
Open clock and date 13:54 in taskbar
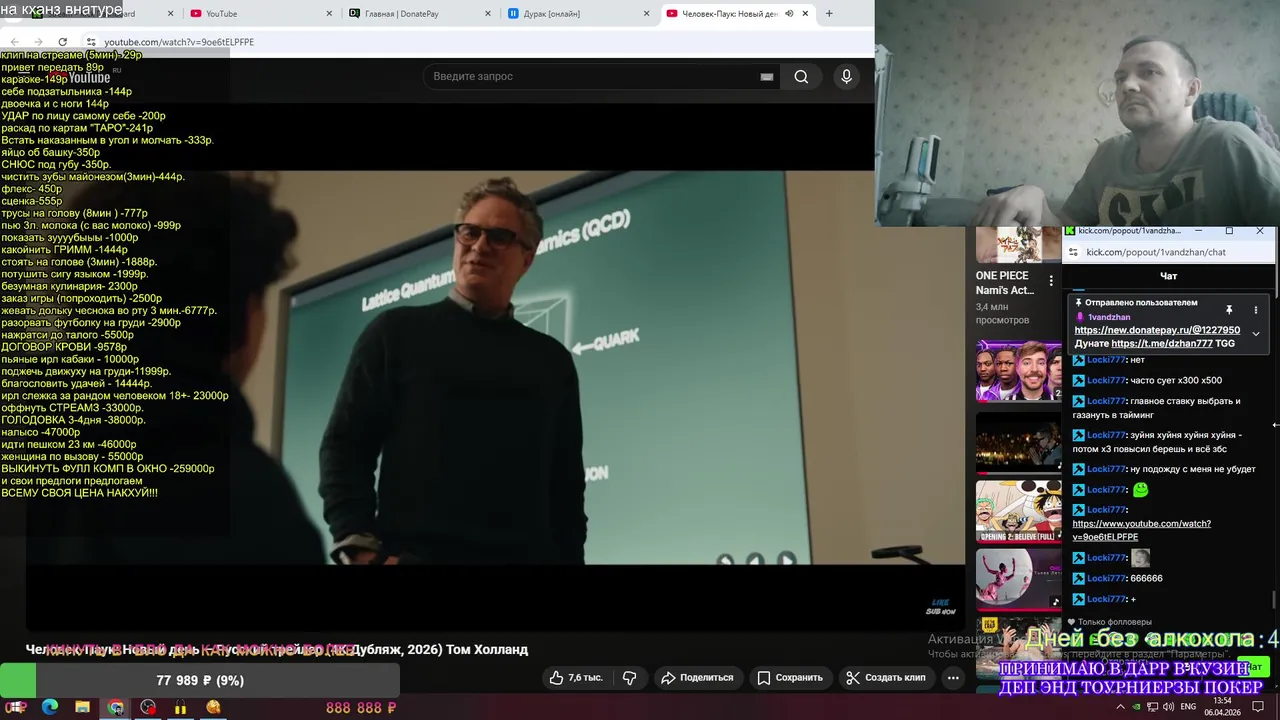click(x=1222, y=707)
